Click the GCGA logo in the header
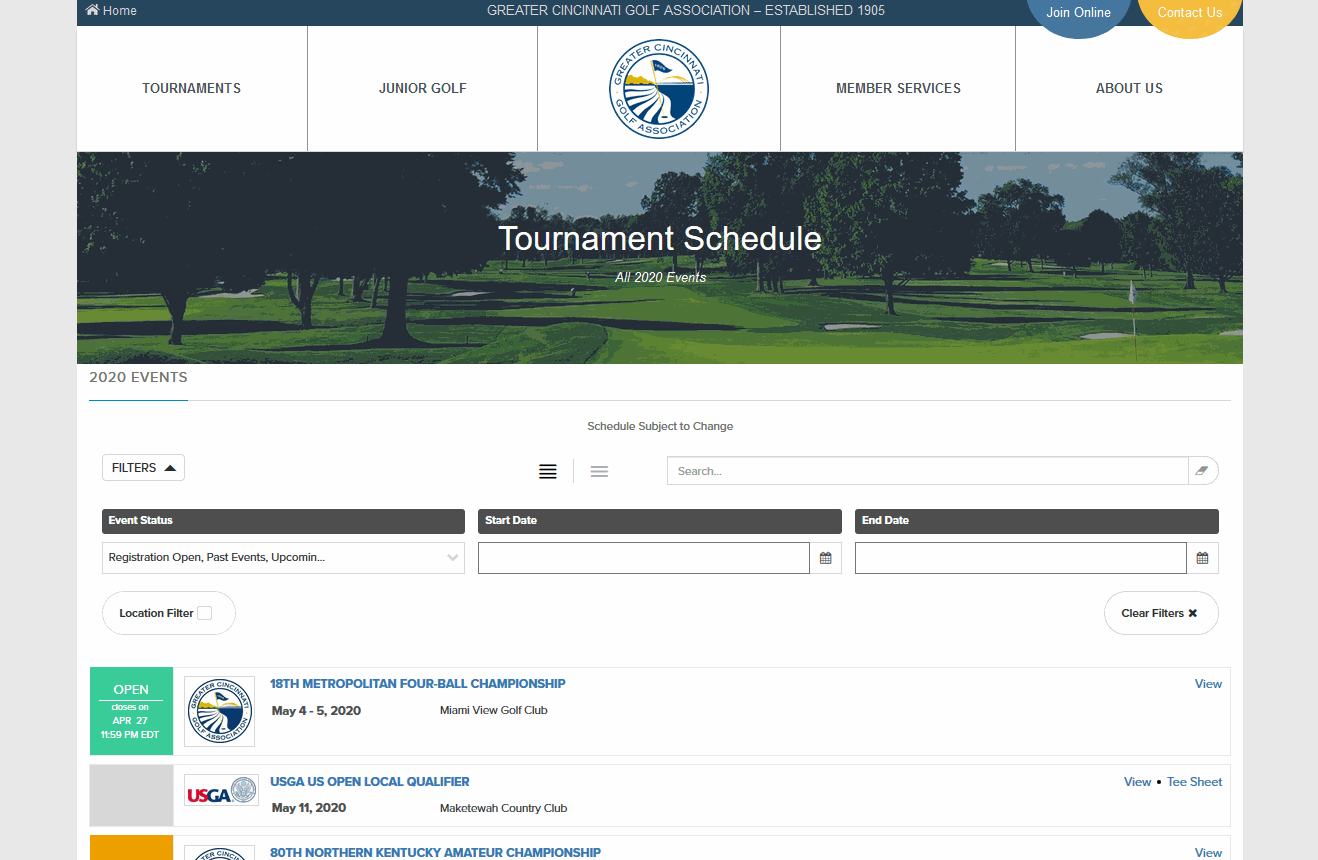 click(x=658, y=89)
